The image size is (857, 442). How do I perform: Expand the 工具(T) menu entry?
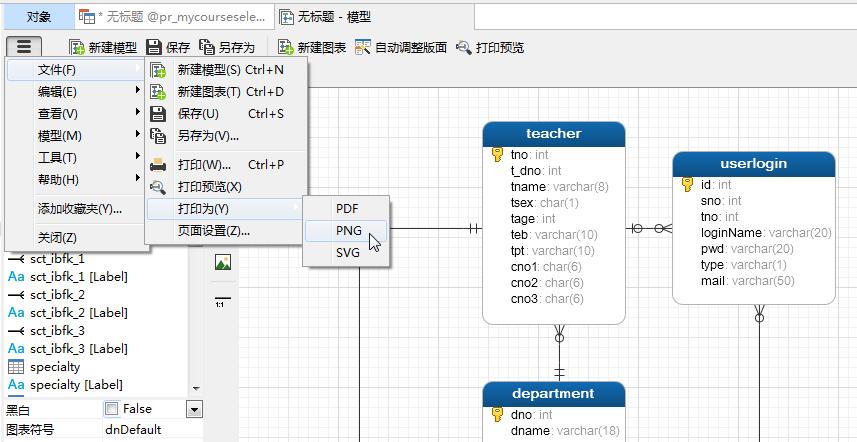(75, 158)
